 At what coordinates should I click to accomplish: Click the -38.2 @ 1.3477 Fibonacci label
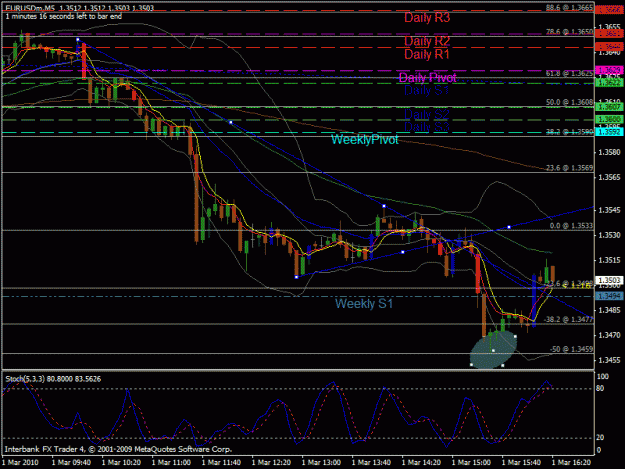pyautogui.click(x=568, y=319)
